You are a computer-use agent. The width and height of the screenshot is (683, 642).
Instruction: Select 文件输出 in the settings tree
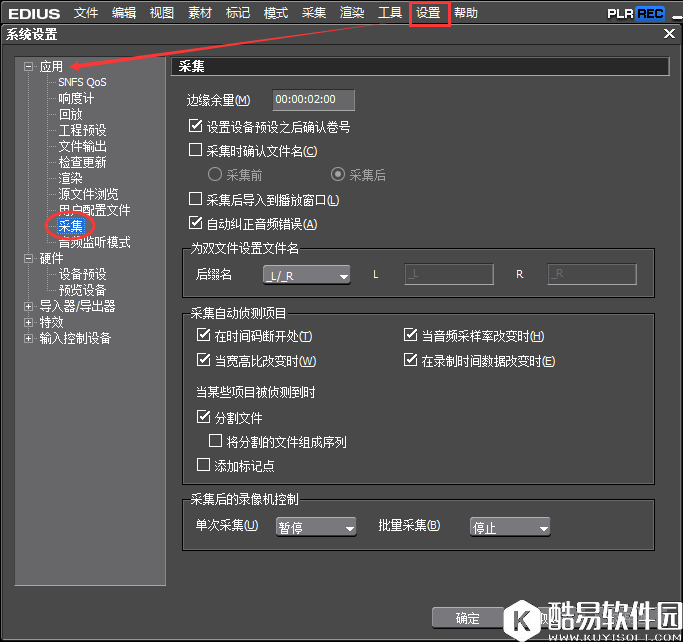pyautogui.click(x=82, y=146)
